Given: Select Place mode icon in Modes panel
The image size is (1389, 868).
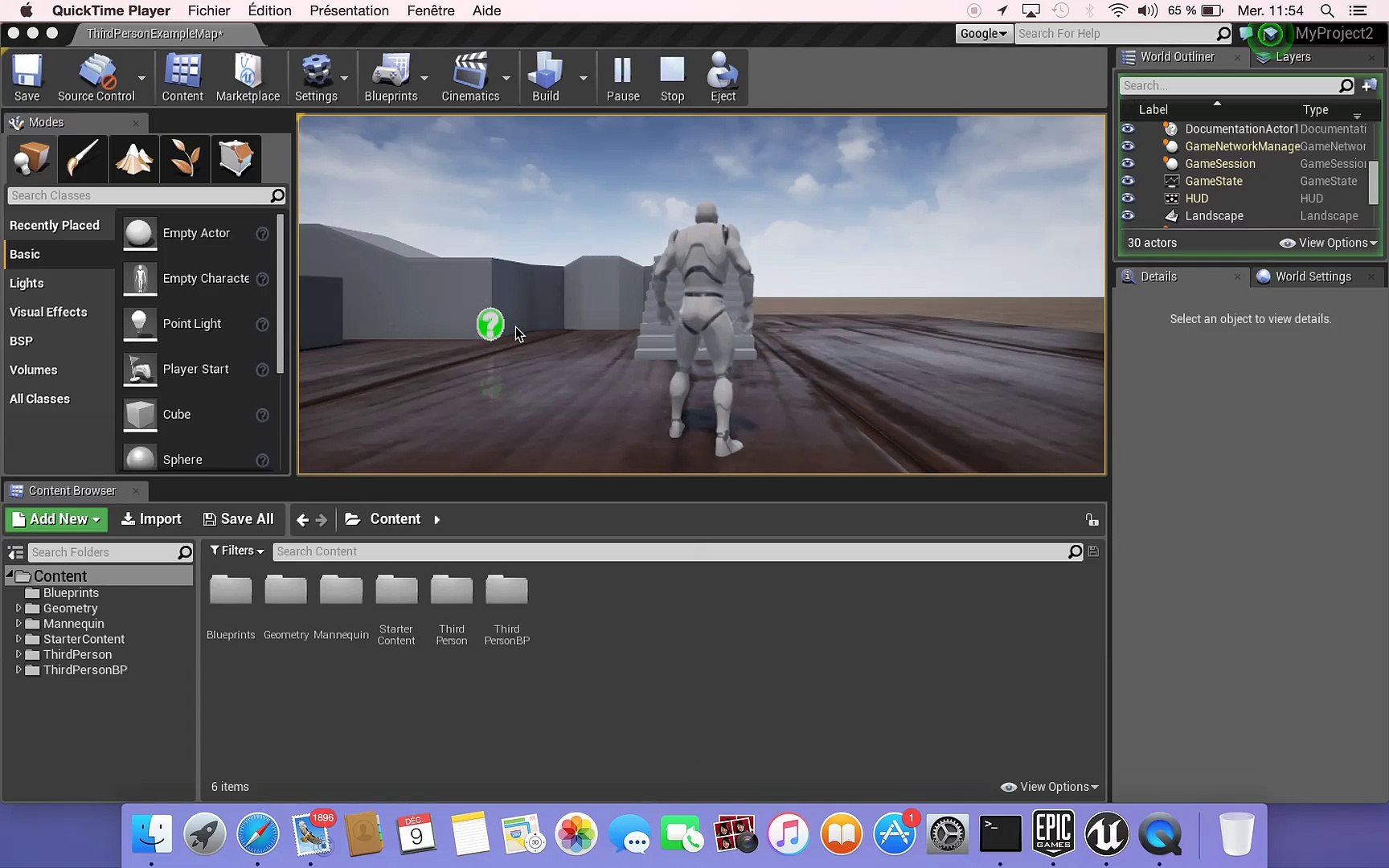Looking at the screenshot, I should coord(31,158).
